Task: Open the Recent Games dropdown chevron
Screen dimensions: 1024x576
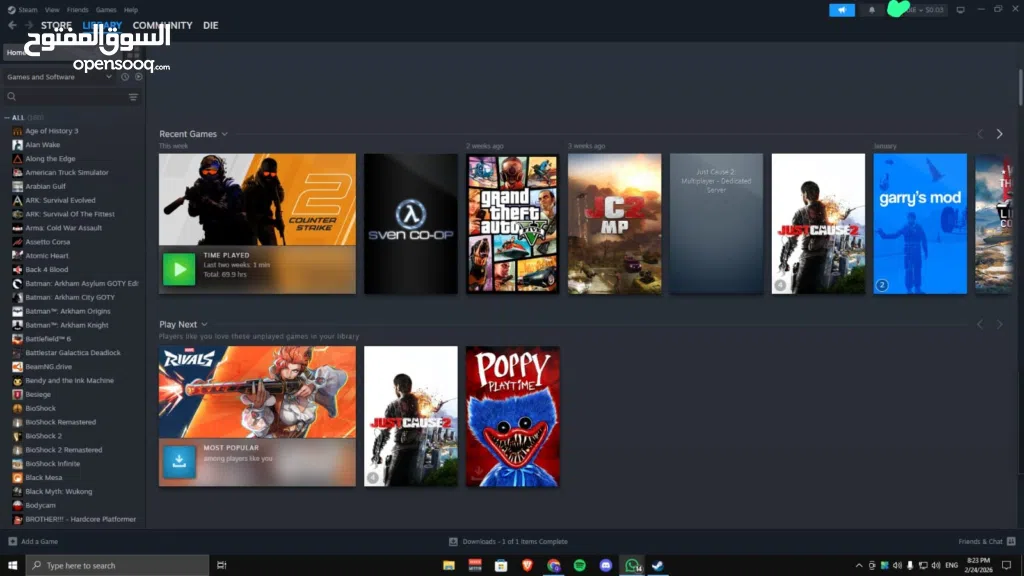Action: pos(225,134)
